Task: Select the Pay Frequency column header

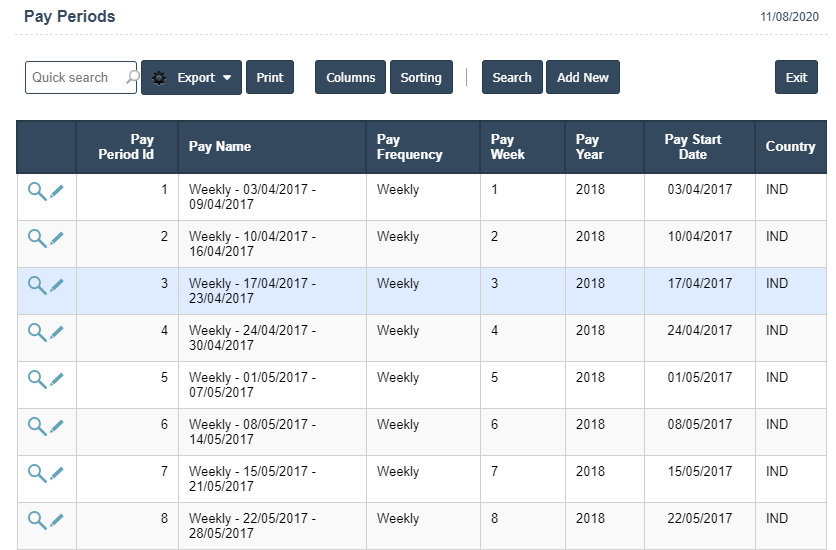Action: [409, 147]
